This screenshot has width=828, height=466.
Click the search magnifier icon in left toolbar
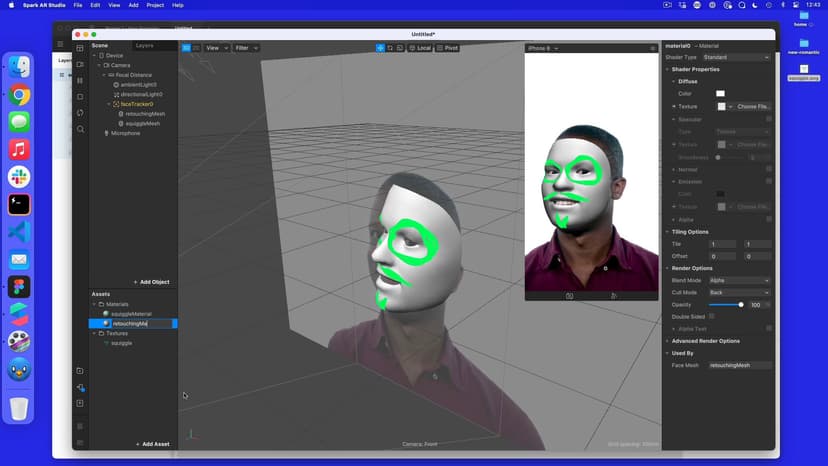(80, 129)
